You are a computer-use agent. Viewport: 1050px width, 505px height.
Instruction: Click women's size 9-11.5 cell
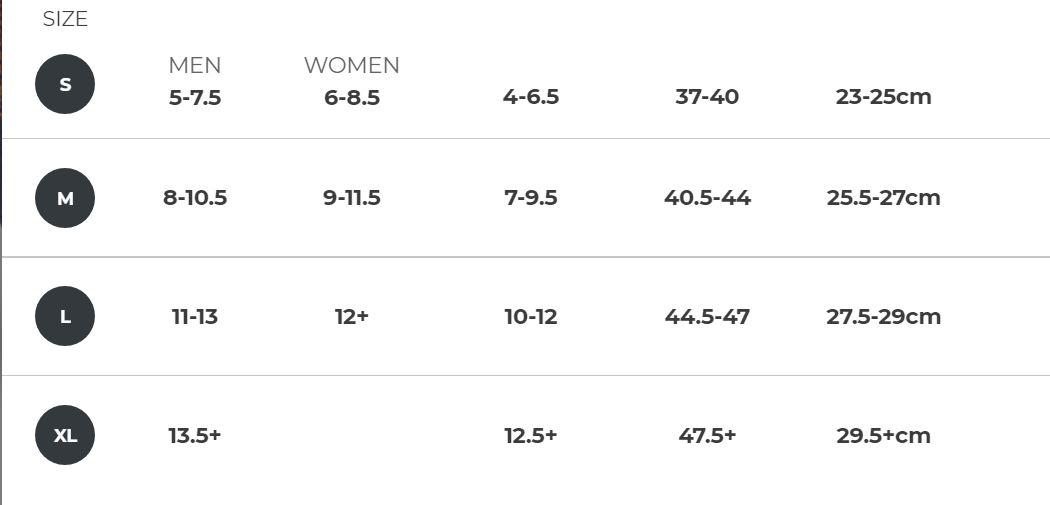click(352, 198)
